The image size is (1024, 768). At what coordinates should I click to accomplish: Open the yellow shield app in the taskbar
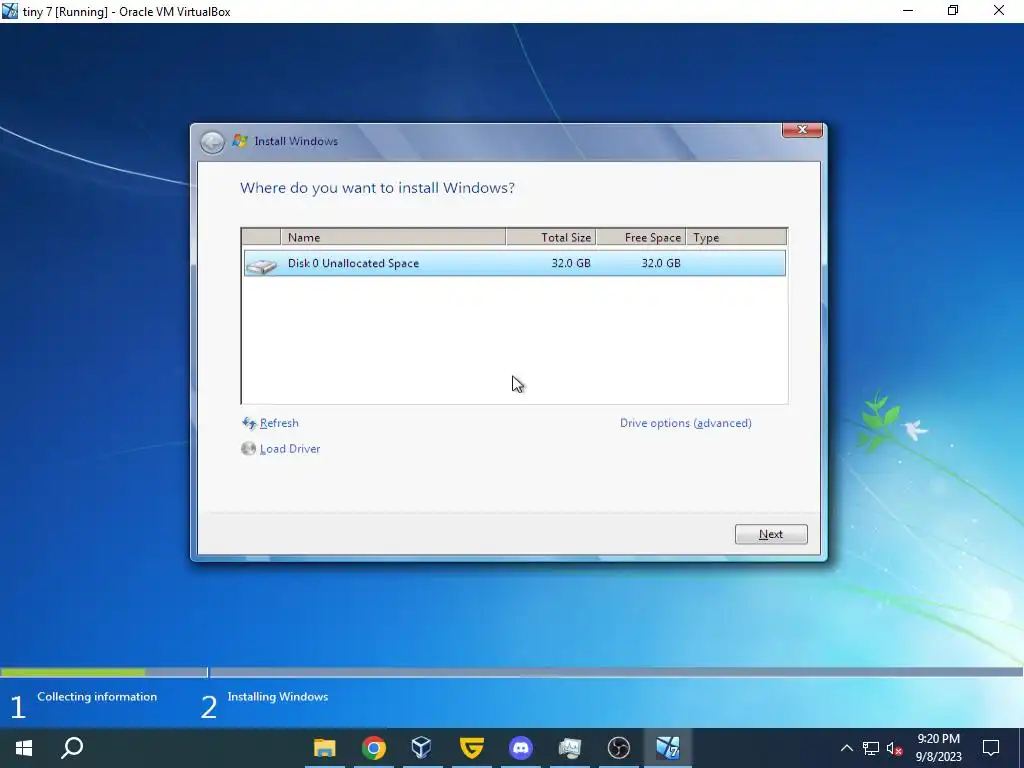point(472,747)
